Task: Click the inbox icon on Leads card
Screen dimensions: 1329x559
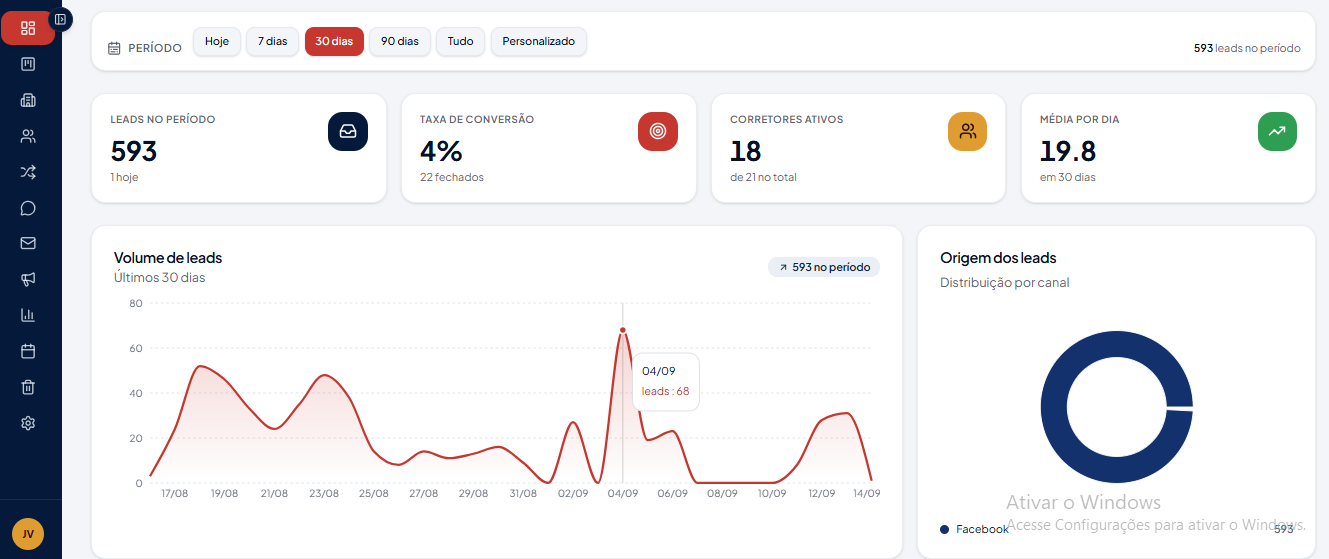Action: (348, 131)
